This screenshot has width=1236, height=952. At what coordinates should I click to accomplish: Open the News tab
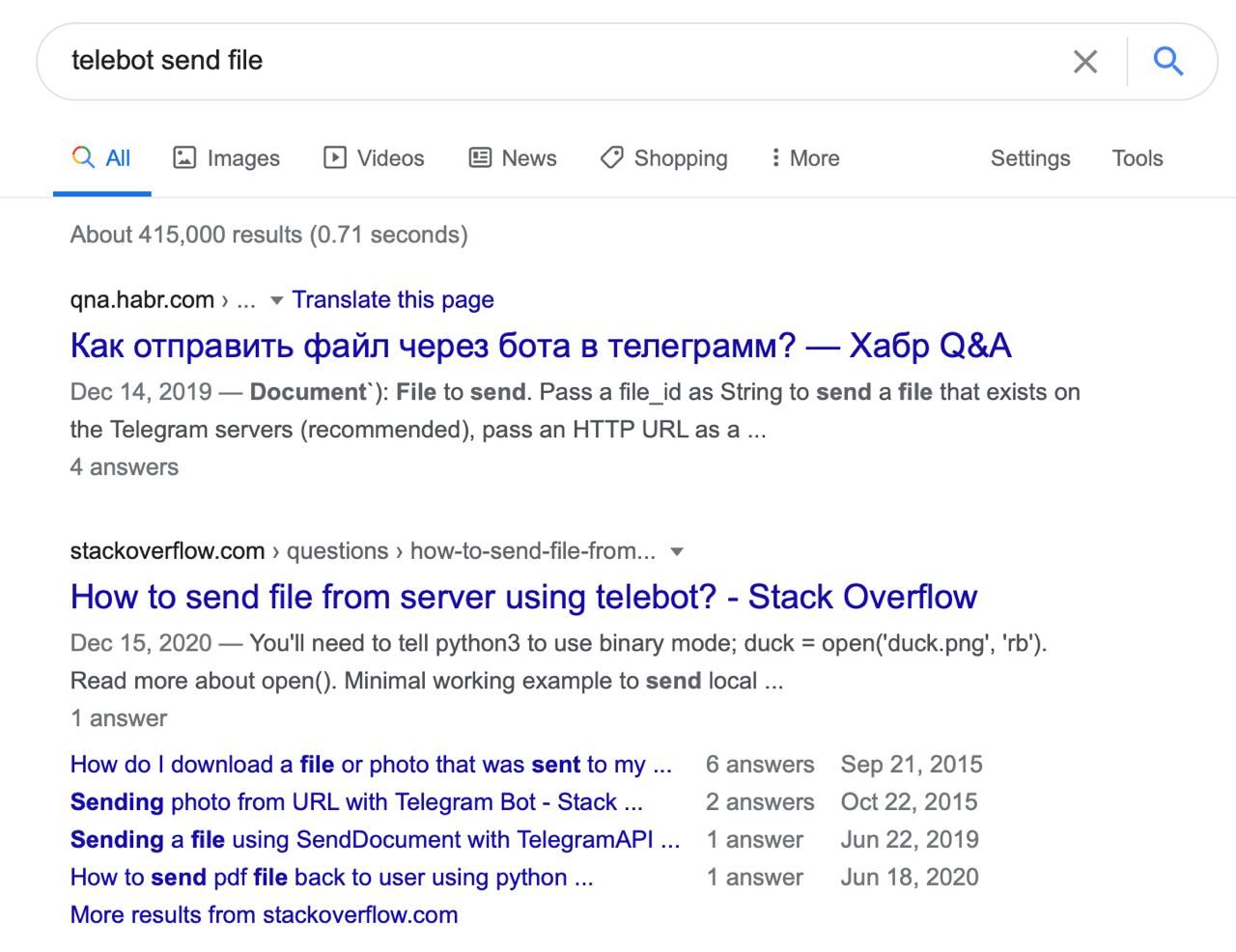coord(513,158)
